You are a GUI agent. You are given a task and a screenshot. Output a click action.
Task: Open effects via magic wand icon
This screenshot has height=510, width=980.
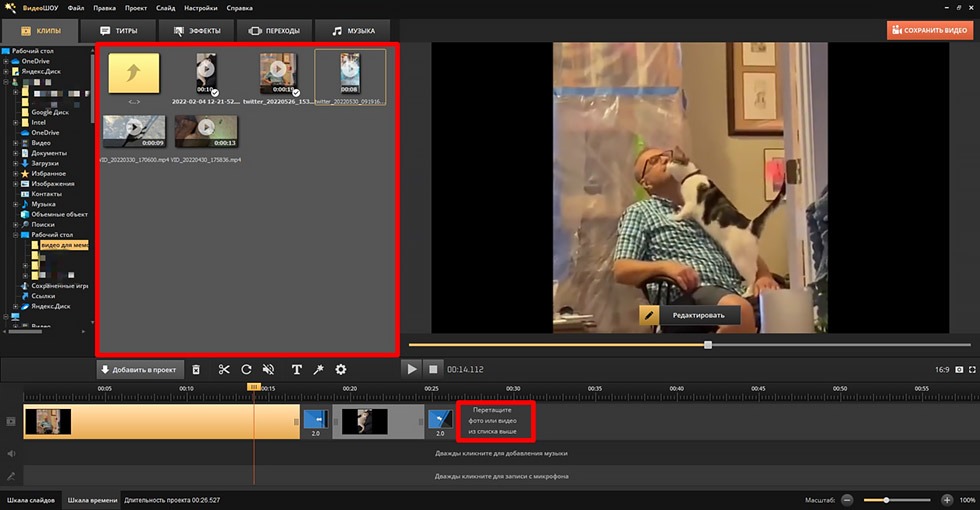point(318,369)
